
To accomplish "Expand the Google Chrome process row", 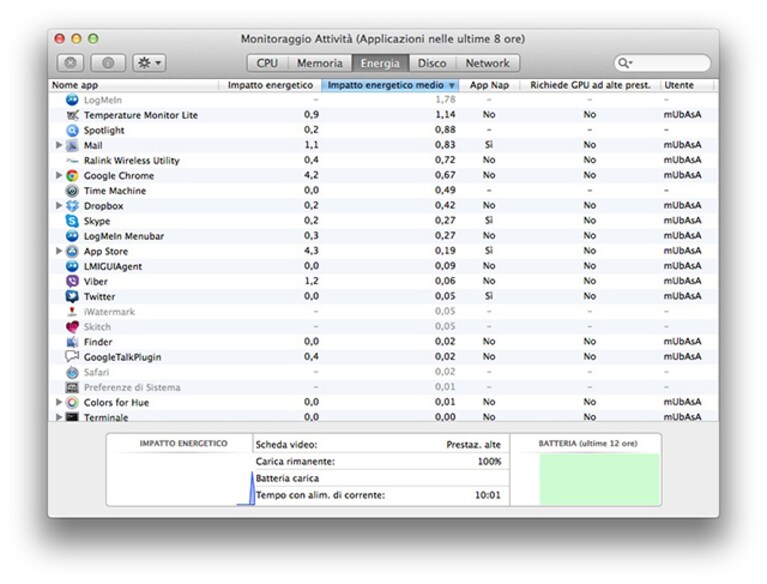I will coord(59,175).
